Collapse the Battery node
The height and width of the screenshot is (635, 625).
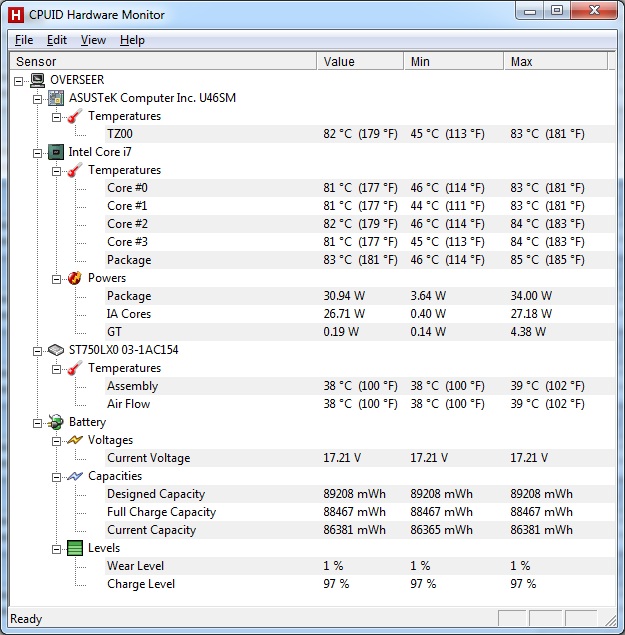(x=37, y=423)
